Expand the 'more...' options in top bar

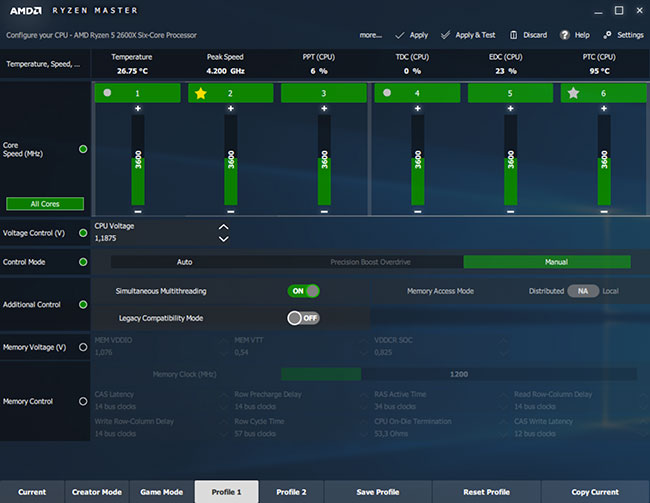(370, 35)
